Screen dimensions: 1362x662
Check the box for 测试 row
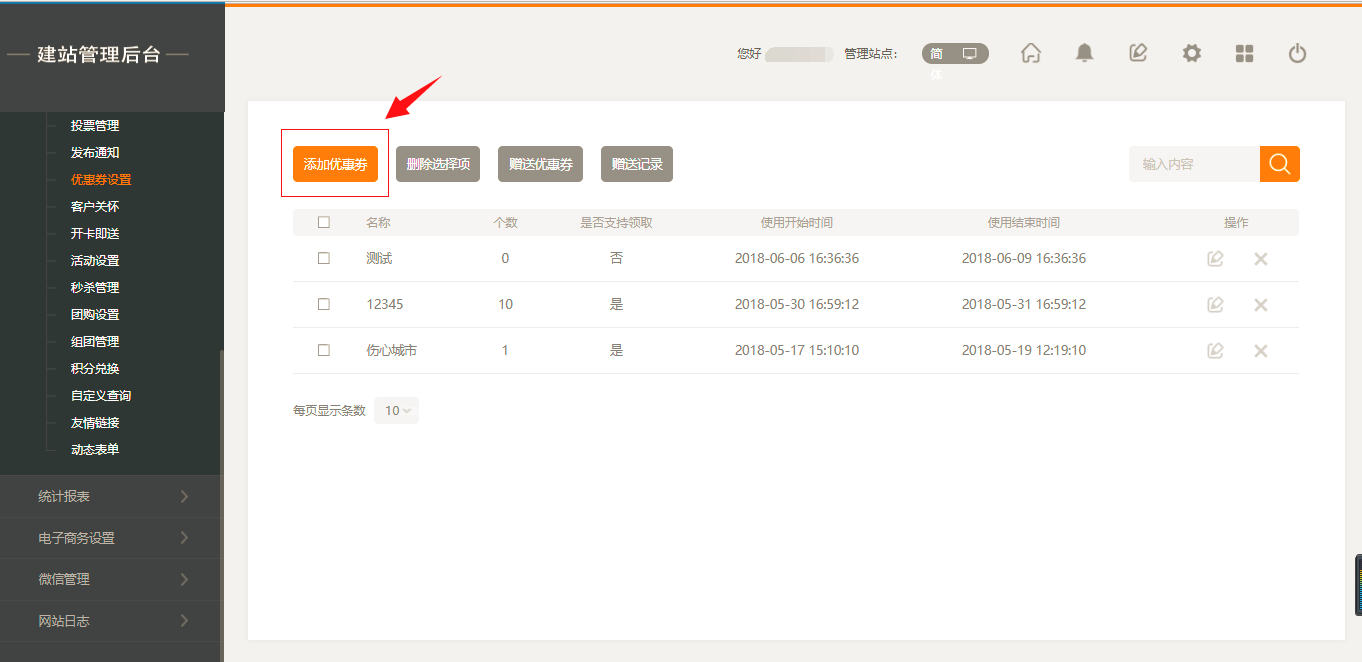tap(323, 258)
